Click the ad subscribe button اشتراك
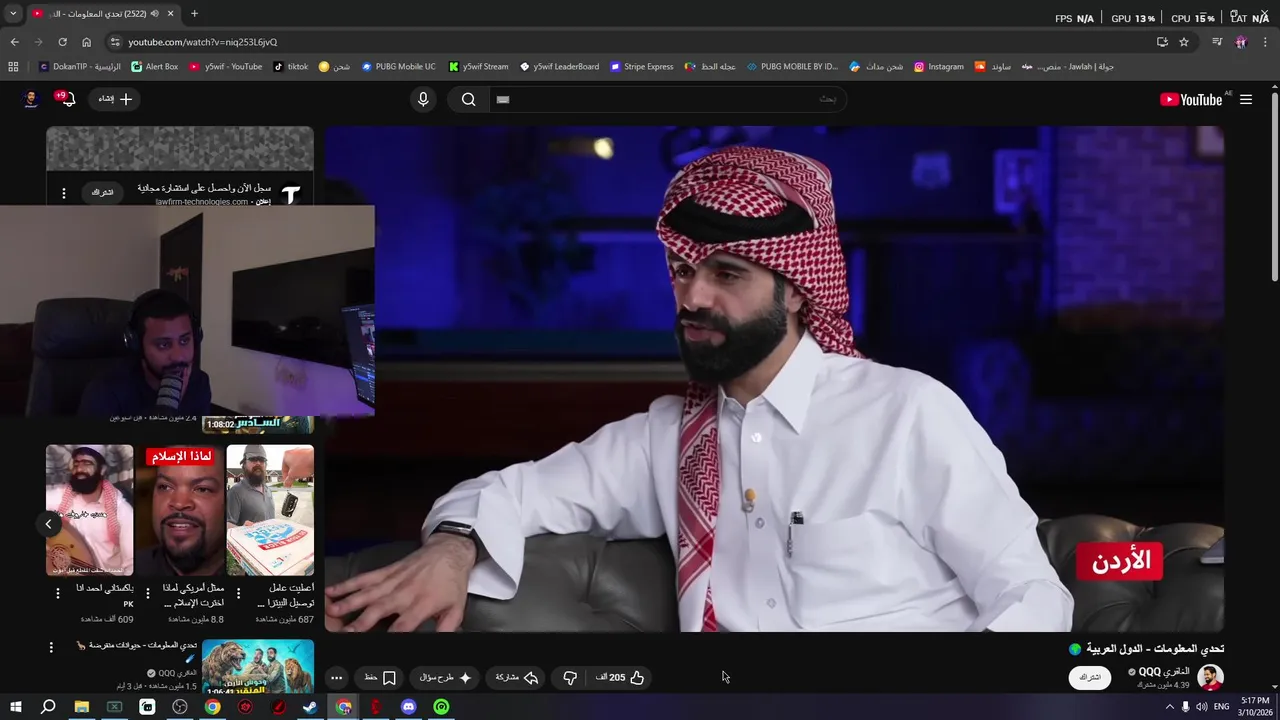Screen dimensions: 1280x720 [103, 192]
